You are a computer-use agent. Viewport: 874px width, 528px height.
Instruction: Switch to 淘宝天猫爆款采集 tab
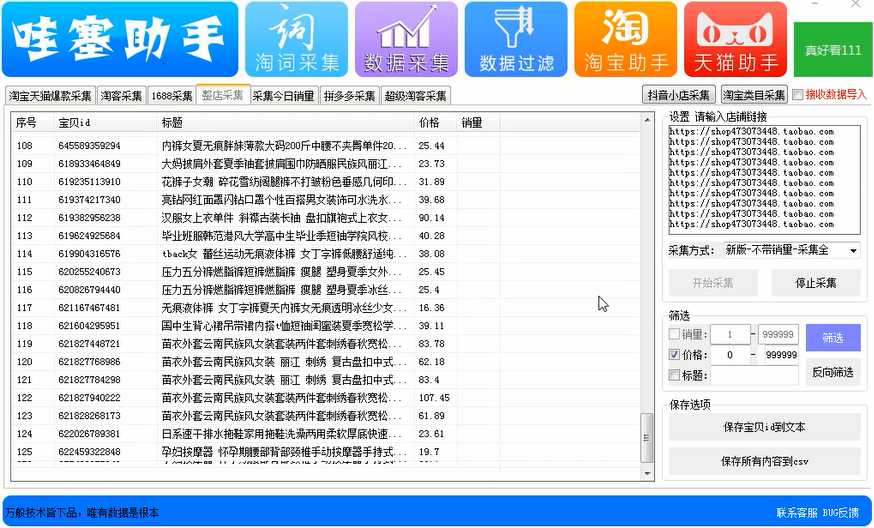coord(50,96)
